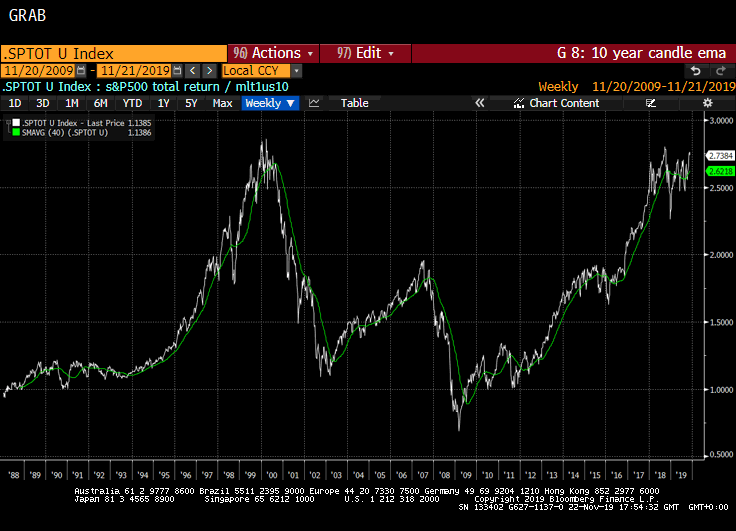Select the YTD range tab
This screenshot has height=531, width=736.
[132, 103]
